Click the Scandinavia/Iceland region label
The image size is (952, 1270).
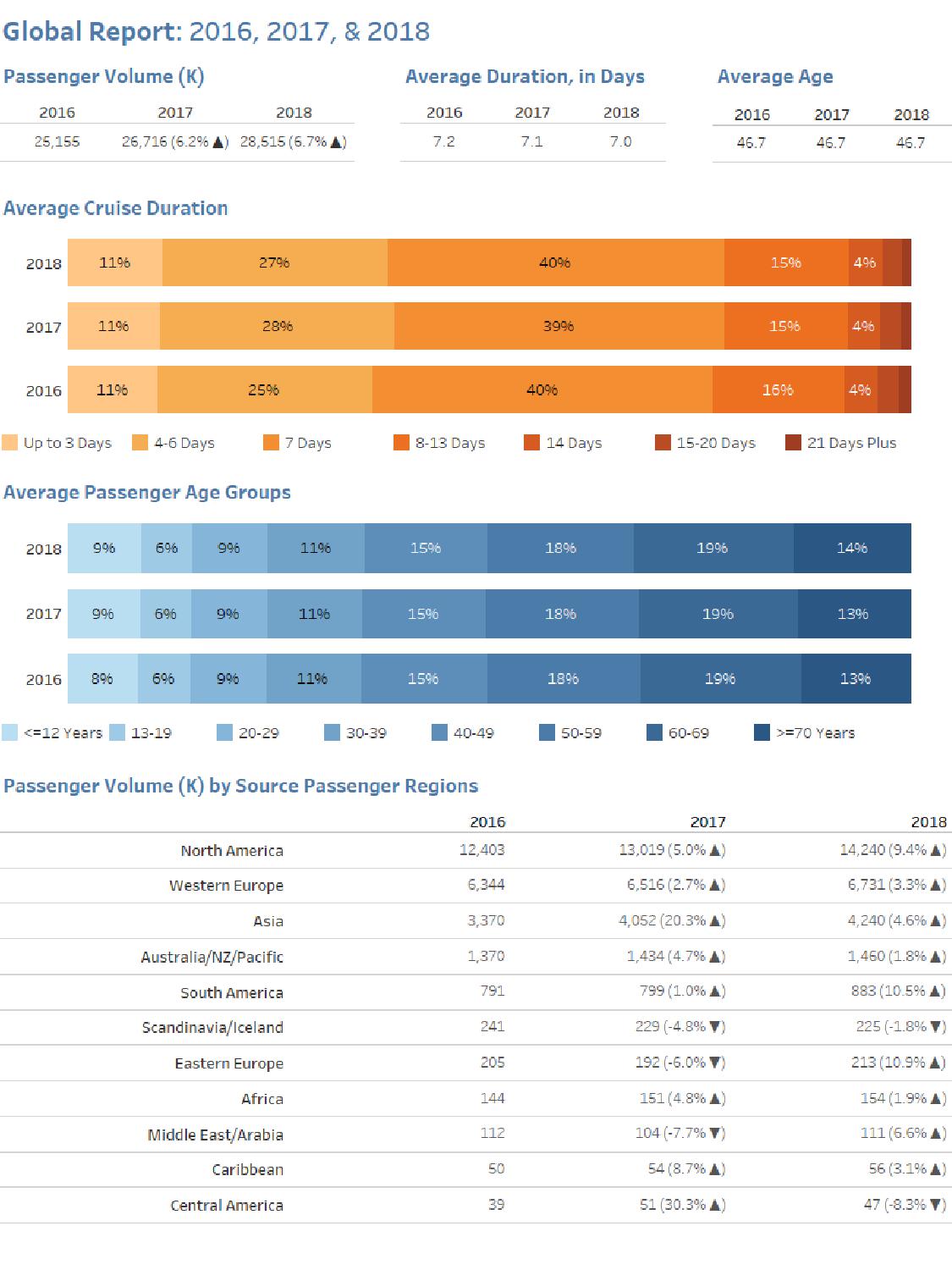[x=212, y=1027]
